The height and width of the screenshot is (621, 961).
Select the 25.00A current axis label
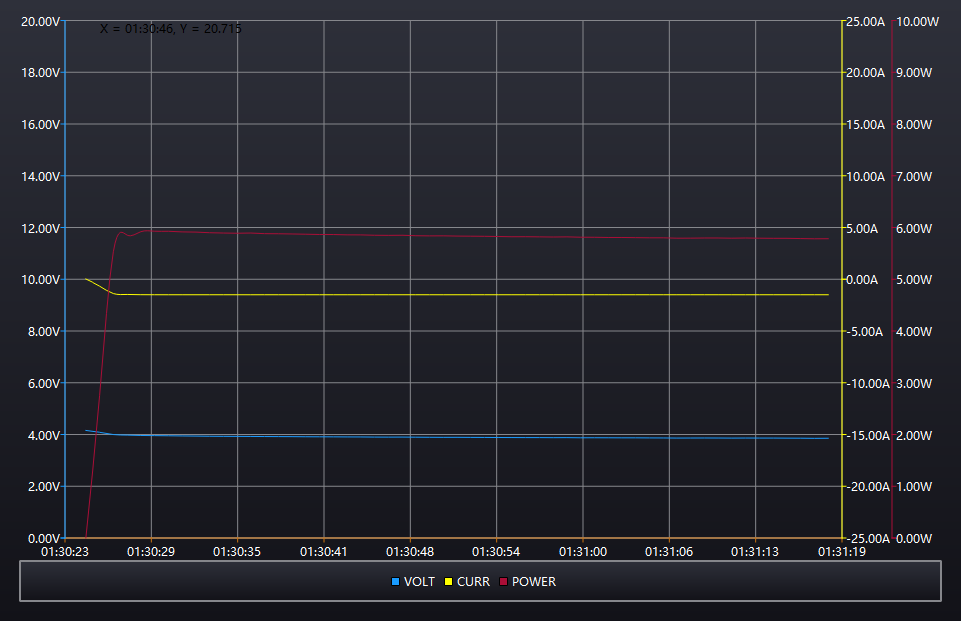[x=865, y=21]
